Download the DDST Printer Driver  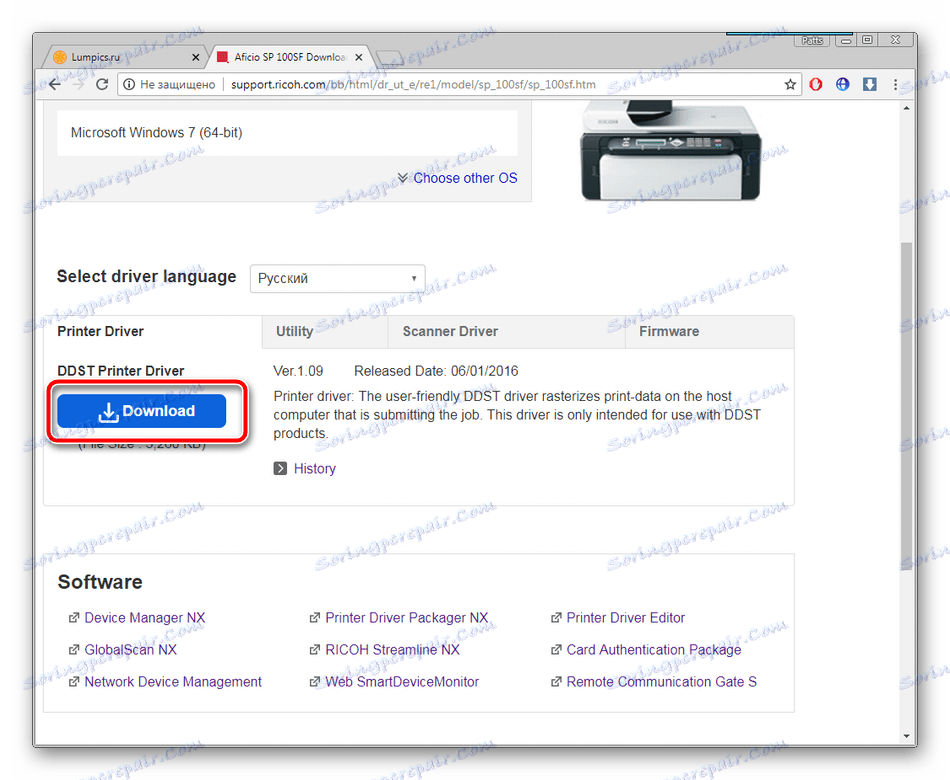tap(142, 411)
